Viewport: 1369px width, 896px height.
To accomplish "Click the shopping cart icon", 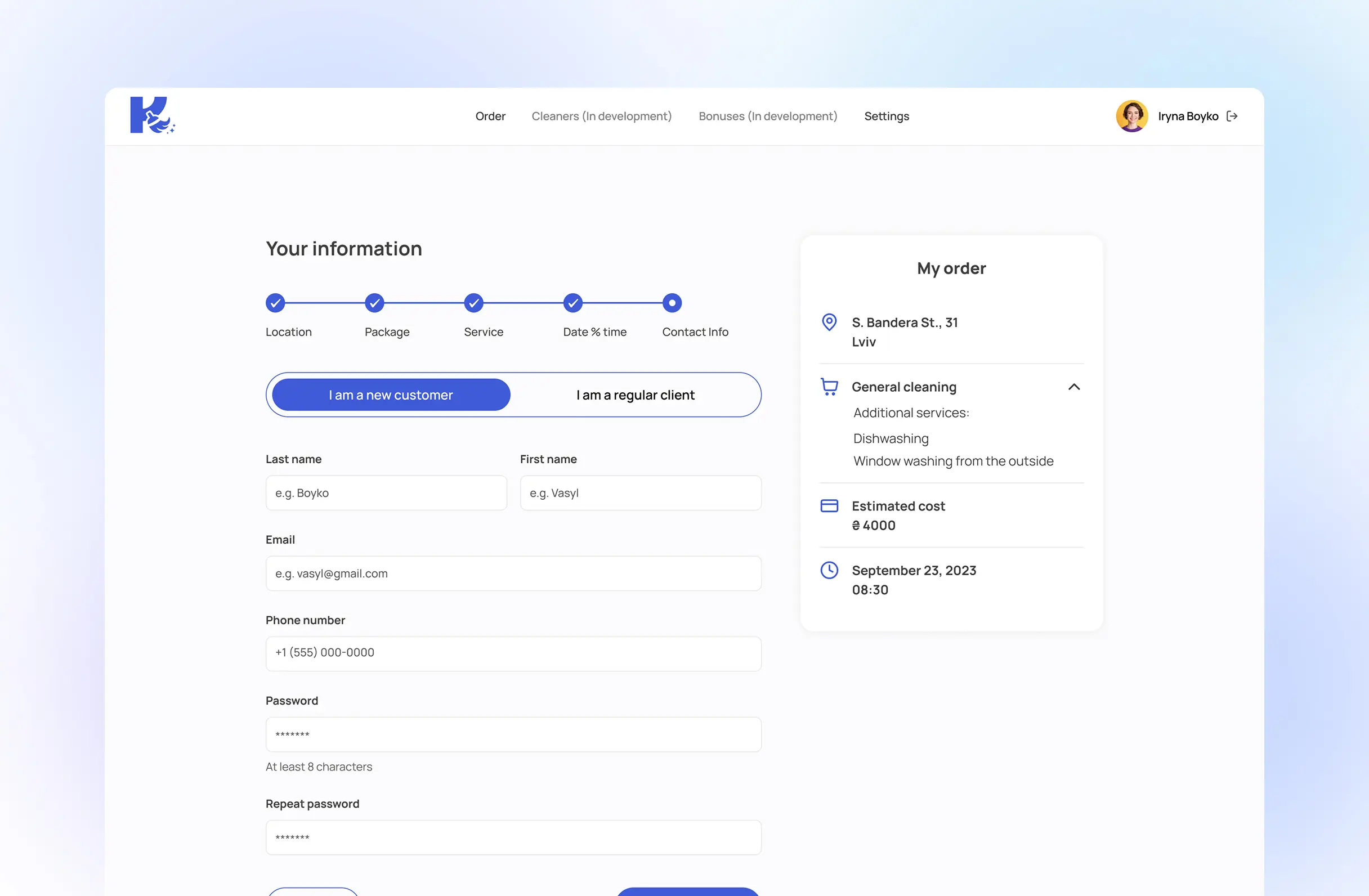I will click(x=829, y=387).
